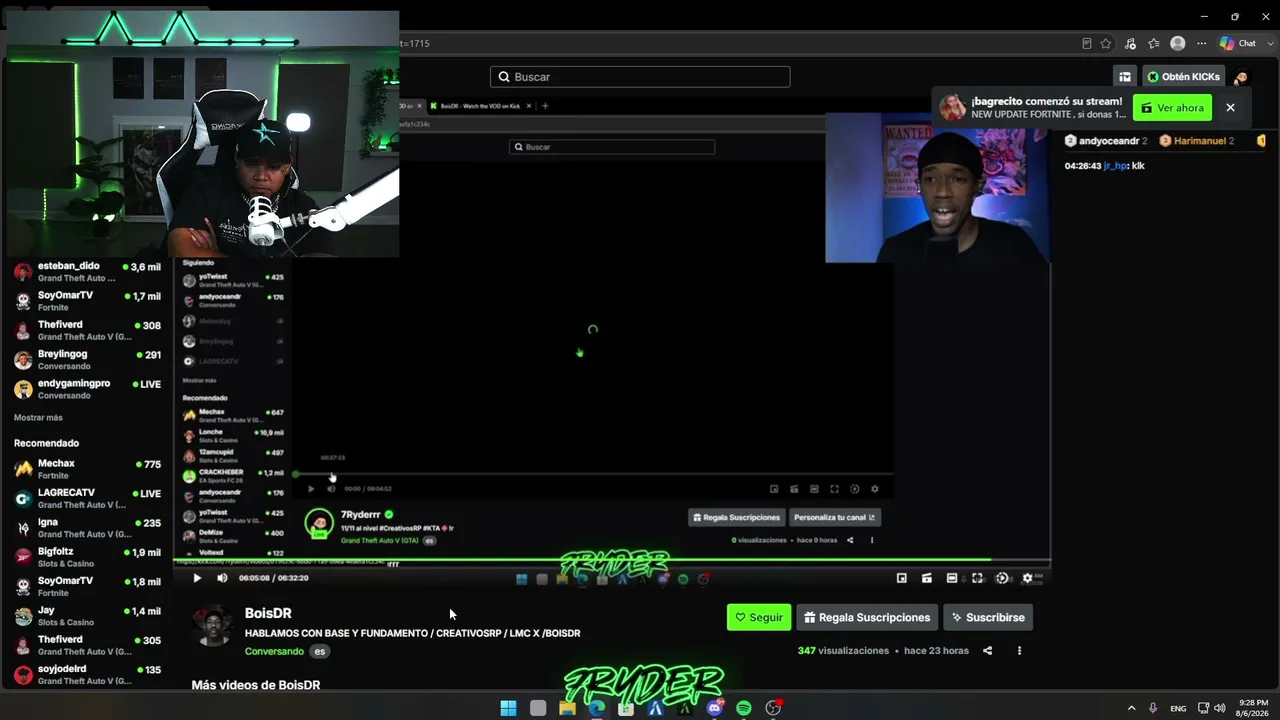Viewport: 1280px width, 720px height.
Task: Open ENG language switcher in taskbar
Action: [x=1178, y=708]
